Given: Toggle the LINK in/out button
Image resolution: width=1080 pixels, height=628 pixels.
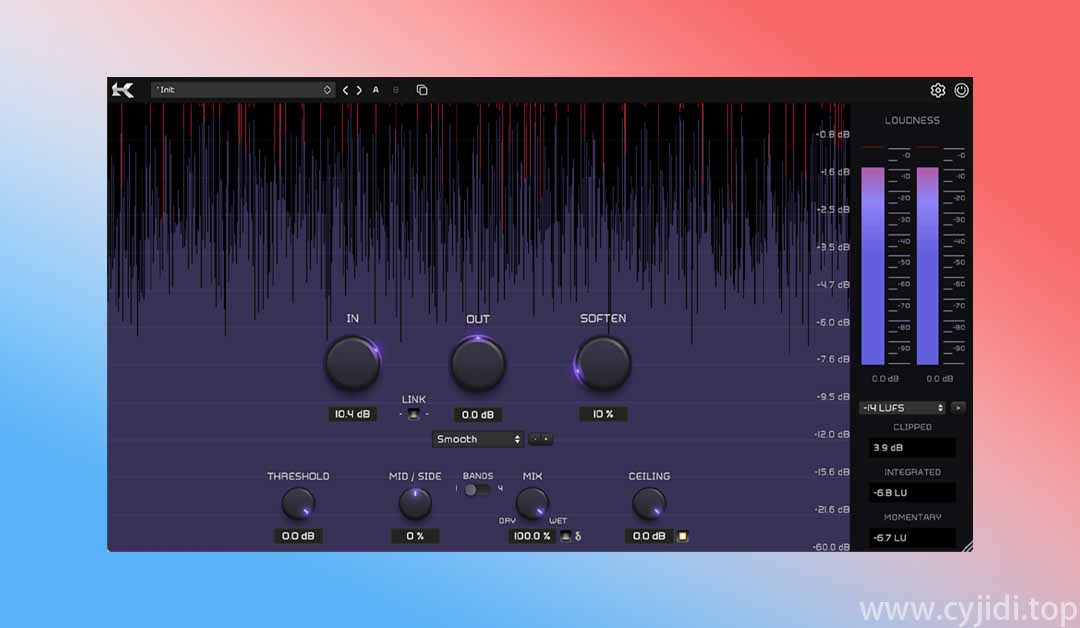Looking at the screenshot, I should 413,414.
